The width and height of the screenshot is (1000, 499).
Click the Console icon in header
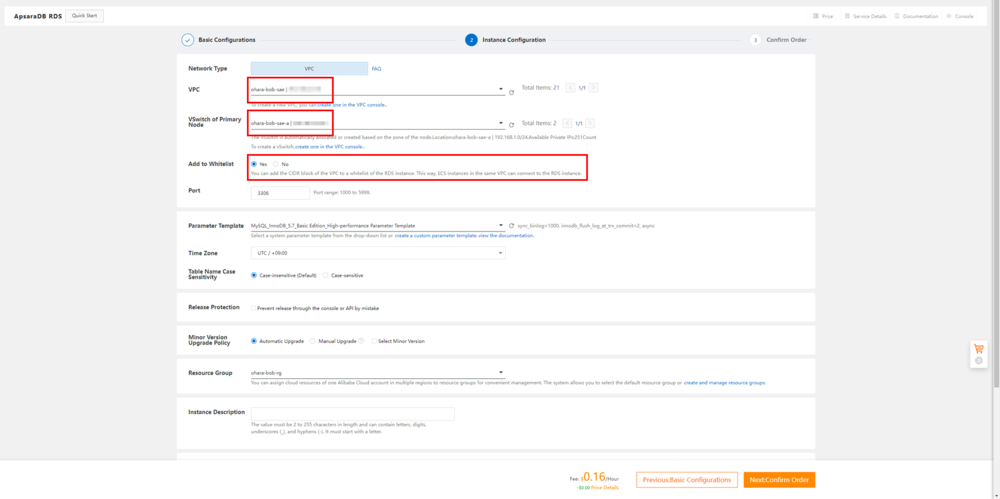(x=949, y=16)
